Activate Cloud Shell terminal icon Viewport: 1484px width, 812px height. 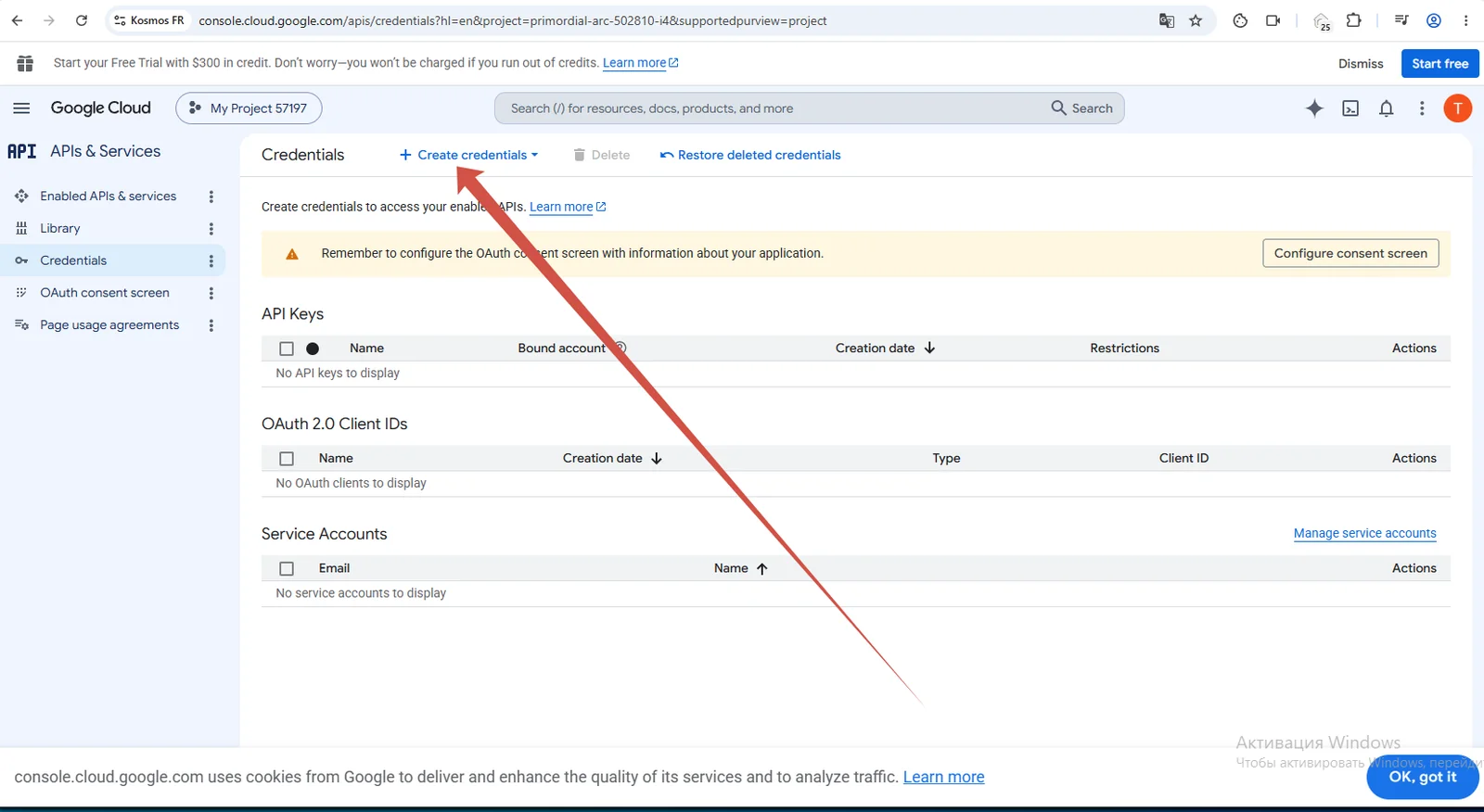coord(1350,108)
